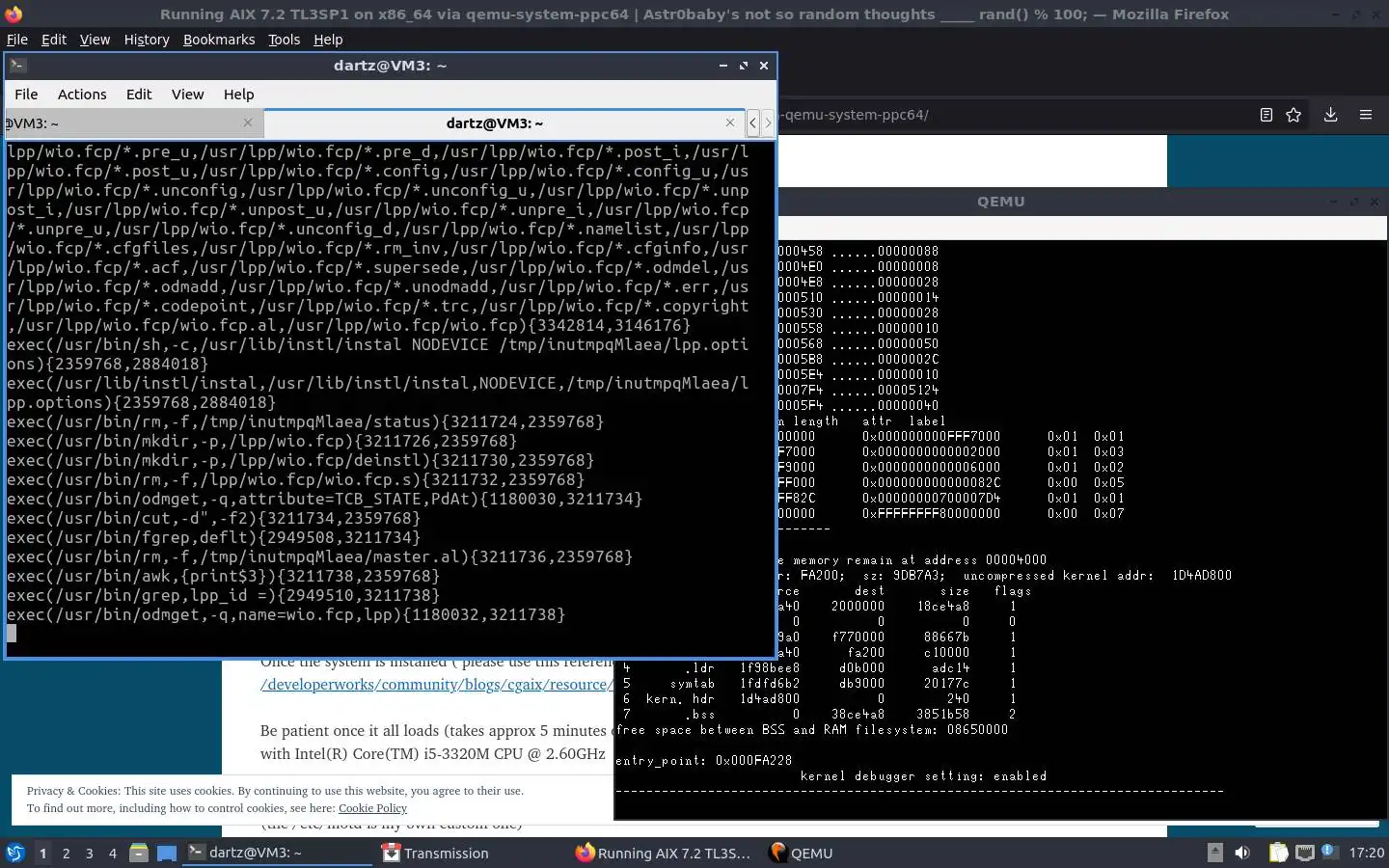Switch to the first @VM3 terminal tab
Image resolution: width=1389 pixels, height=868 pixels.
coord(132,122)
